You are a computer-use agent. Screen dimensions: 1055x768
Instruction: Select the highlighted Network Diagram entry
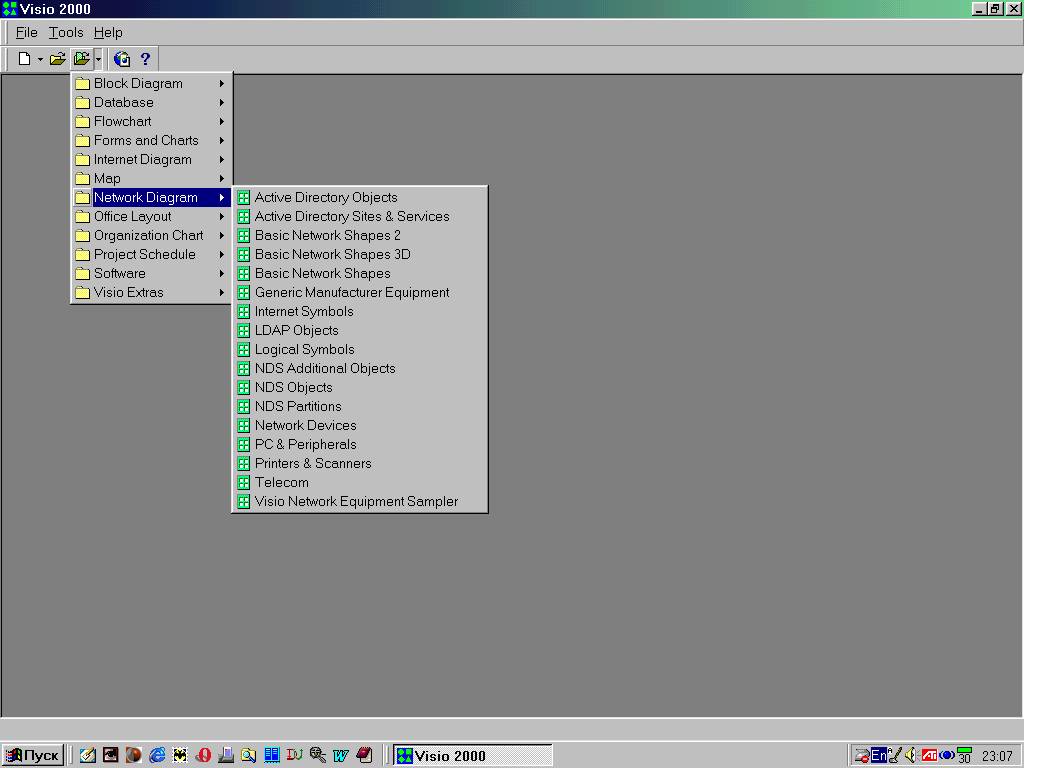151,197
